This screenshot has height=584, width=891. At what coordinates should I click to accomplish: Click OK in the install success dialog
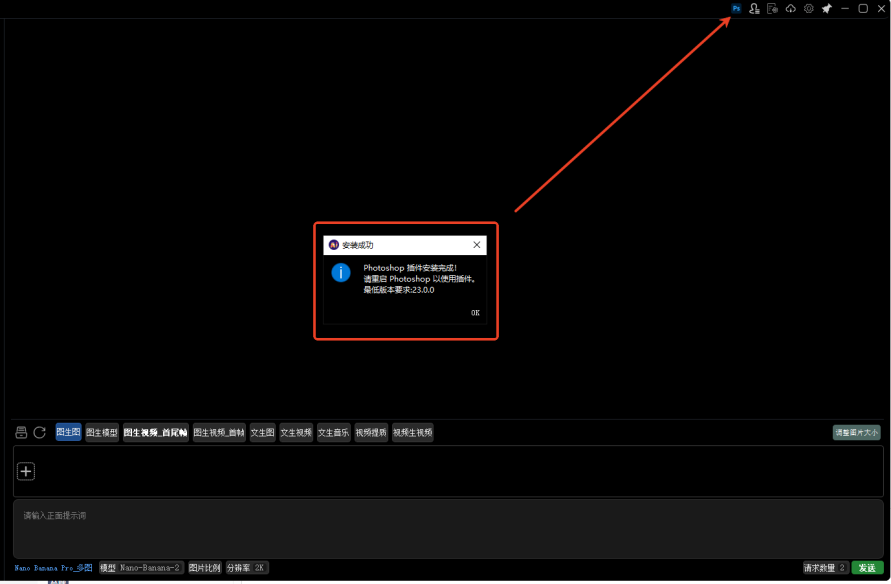[x=475, y=313]
